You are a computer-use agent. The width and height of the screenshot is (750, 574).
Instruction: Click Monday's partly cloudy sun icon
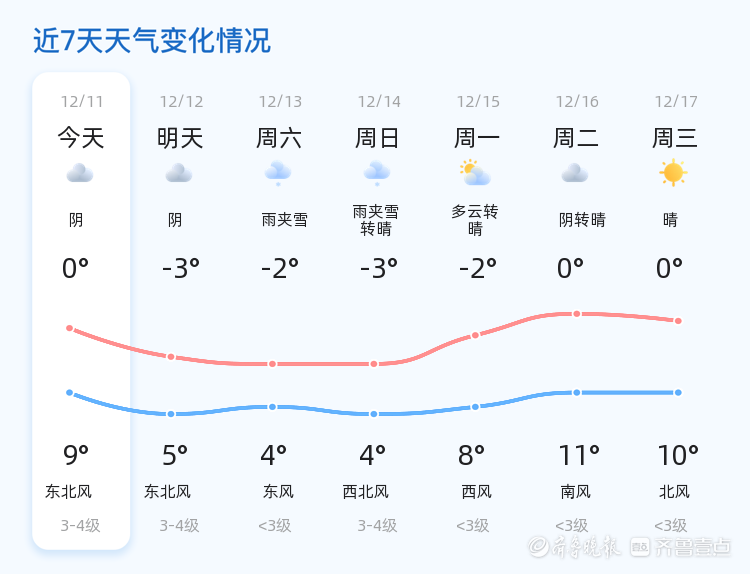tap(475, 174)
